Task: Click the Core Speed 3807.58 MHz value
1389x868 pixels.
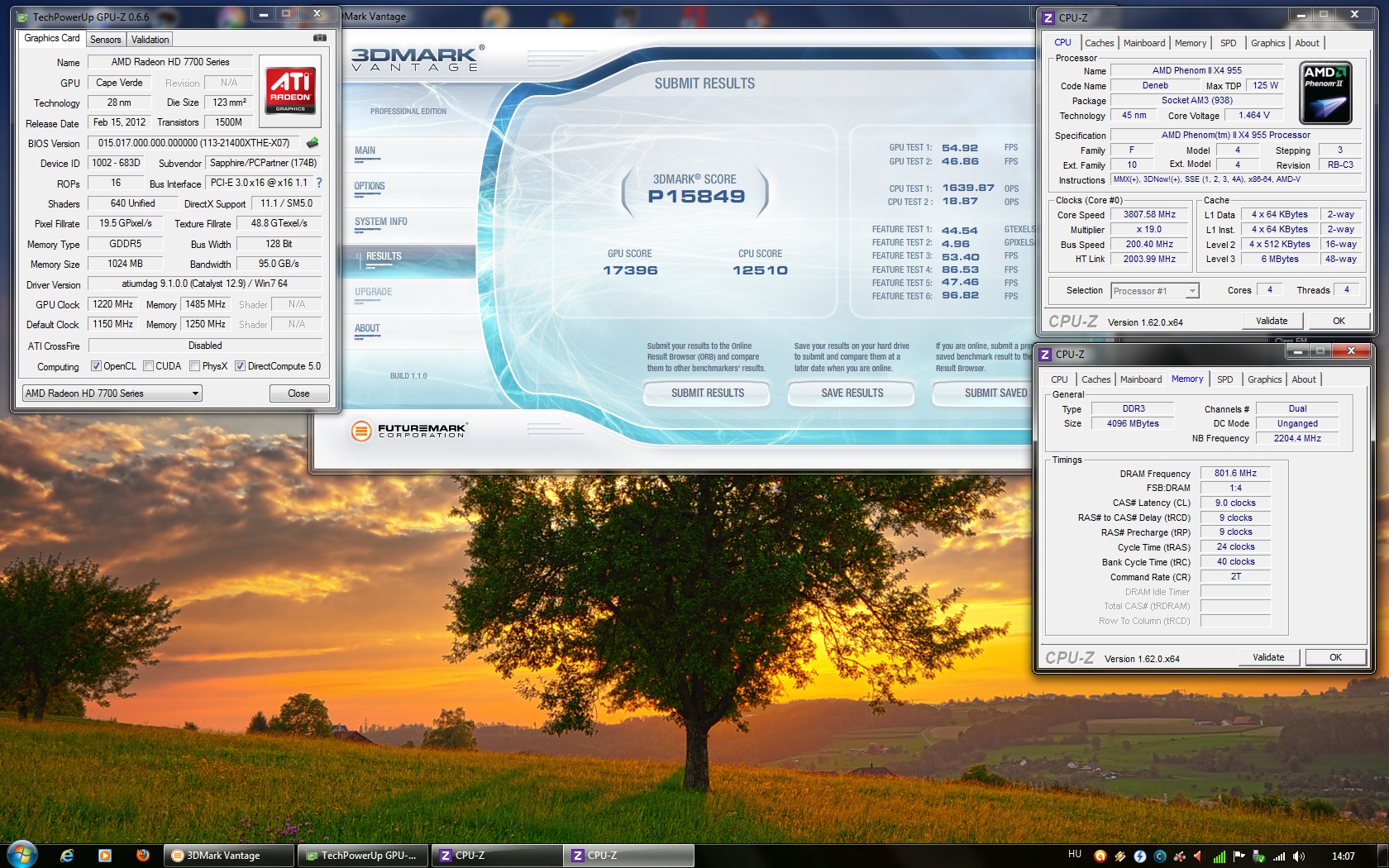Action: click(1149, 214)
